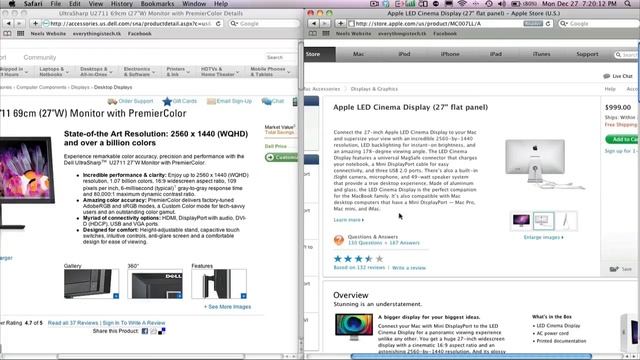Select the iPod tab on Apple site

(x=404, y=54)
